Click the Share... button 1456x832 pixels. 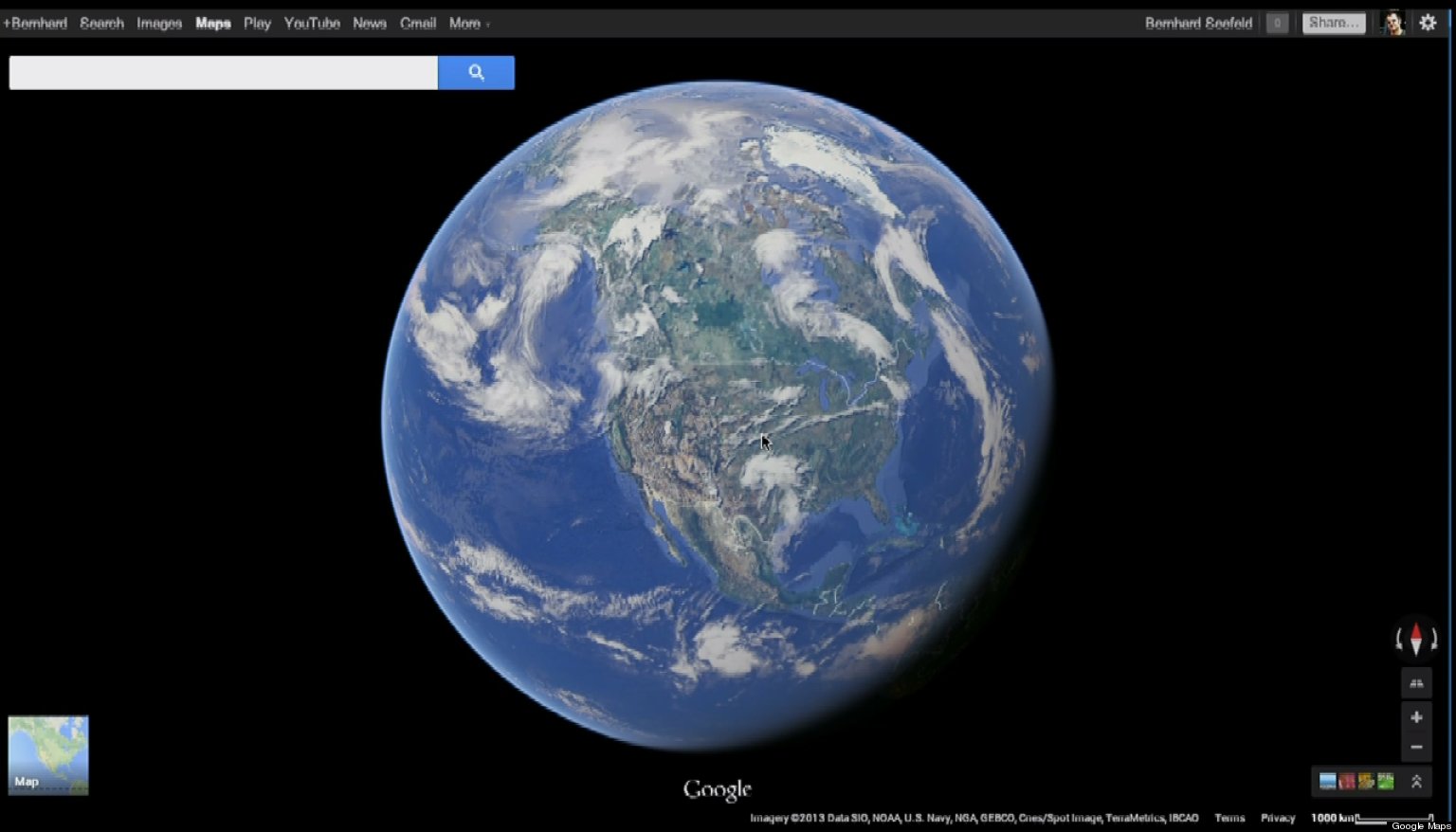[x=1333, y=23]
